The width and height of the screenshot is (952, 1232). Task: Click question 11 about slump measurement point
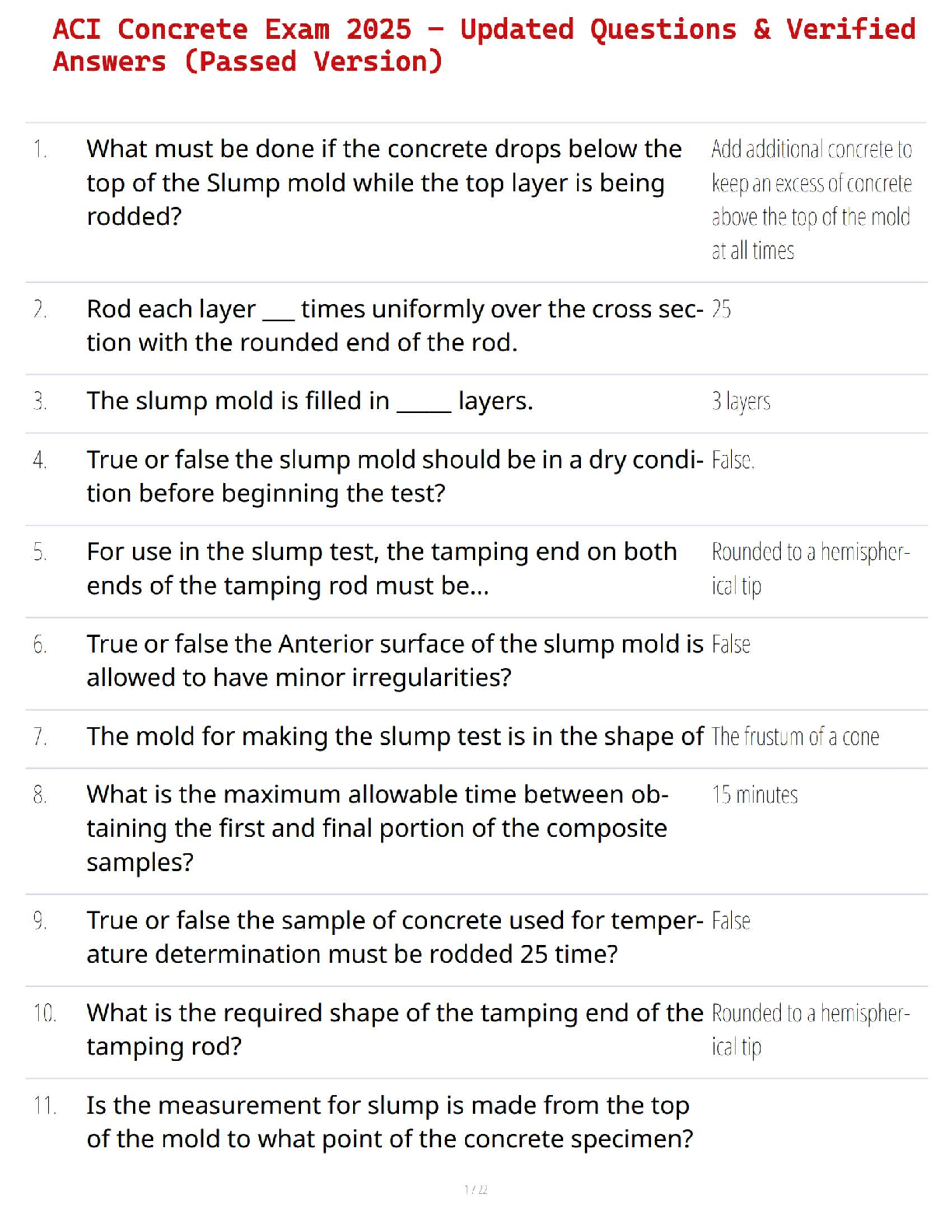click(390, 1122)
